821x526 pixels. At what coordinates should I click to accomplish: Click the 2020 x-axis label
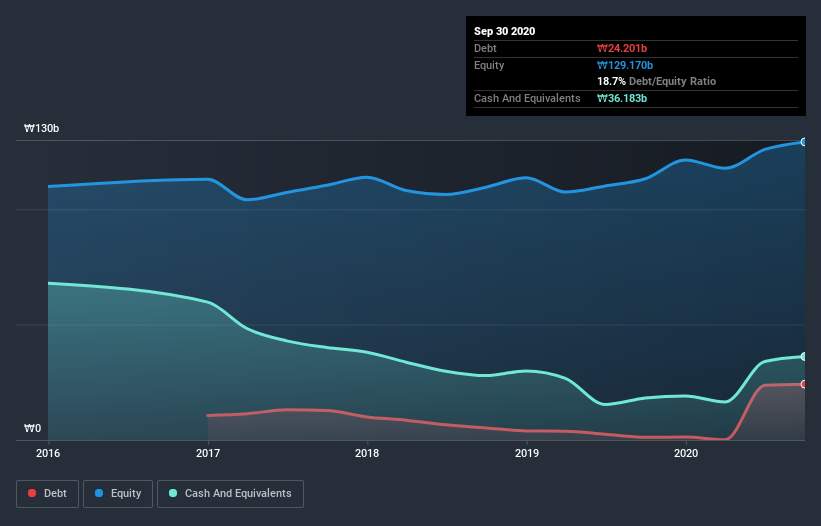(686, 453)
